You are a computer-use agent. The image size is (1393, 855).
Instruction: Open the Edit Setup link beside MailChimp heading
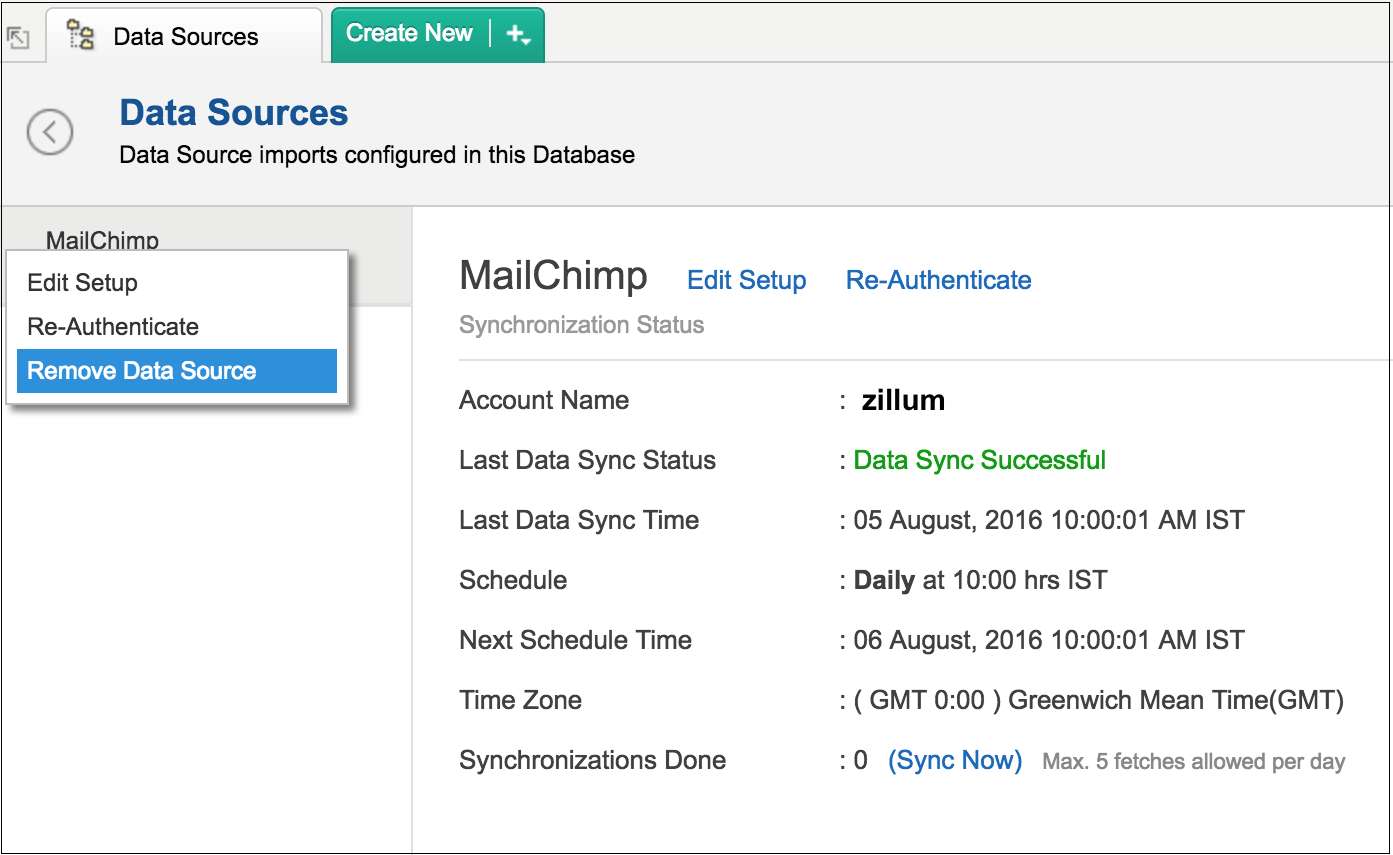point(746,281)
